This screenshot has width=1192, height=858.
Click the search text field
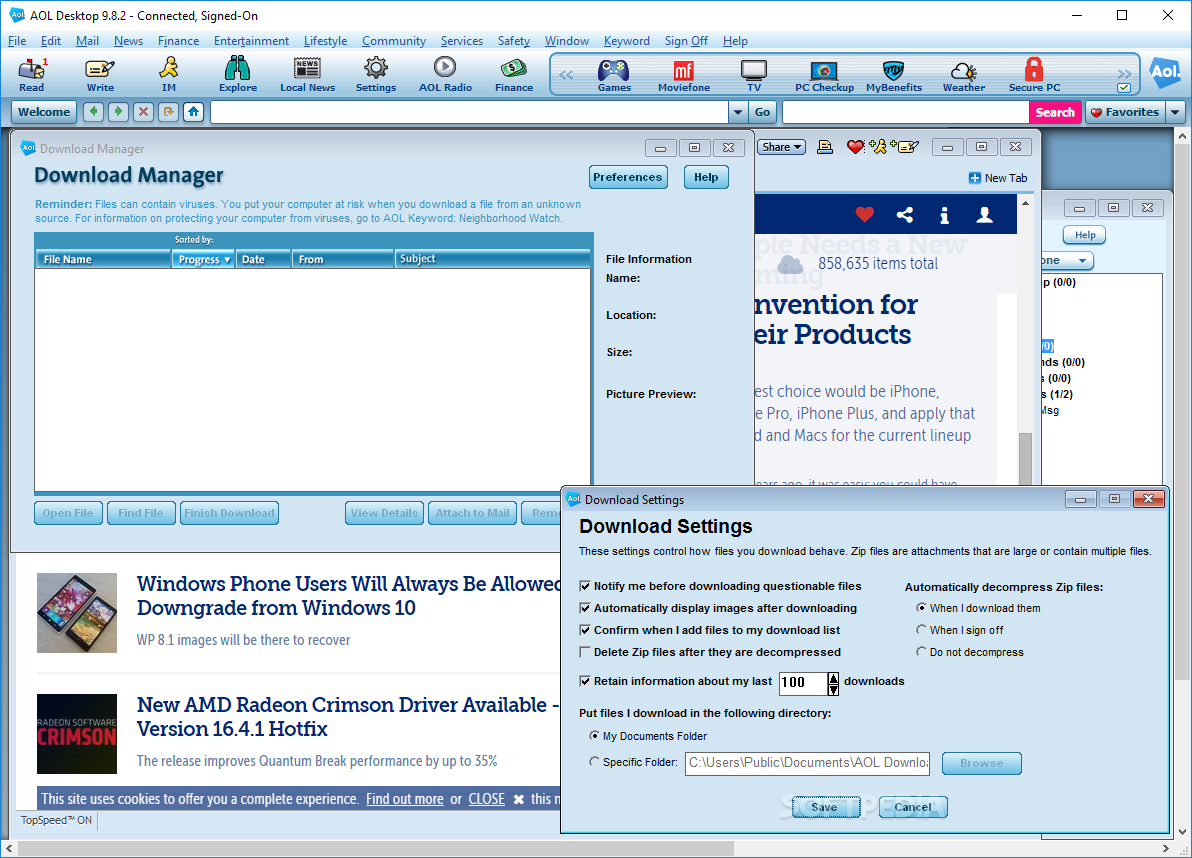click(905, 112)
